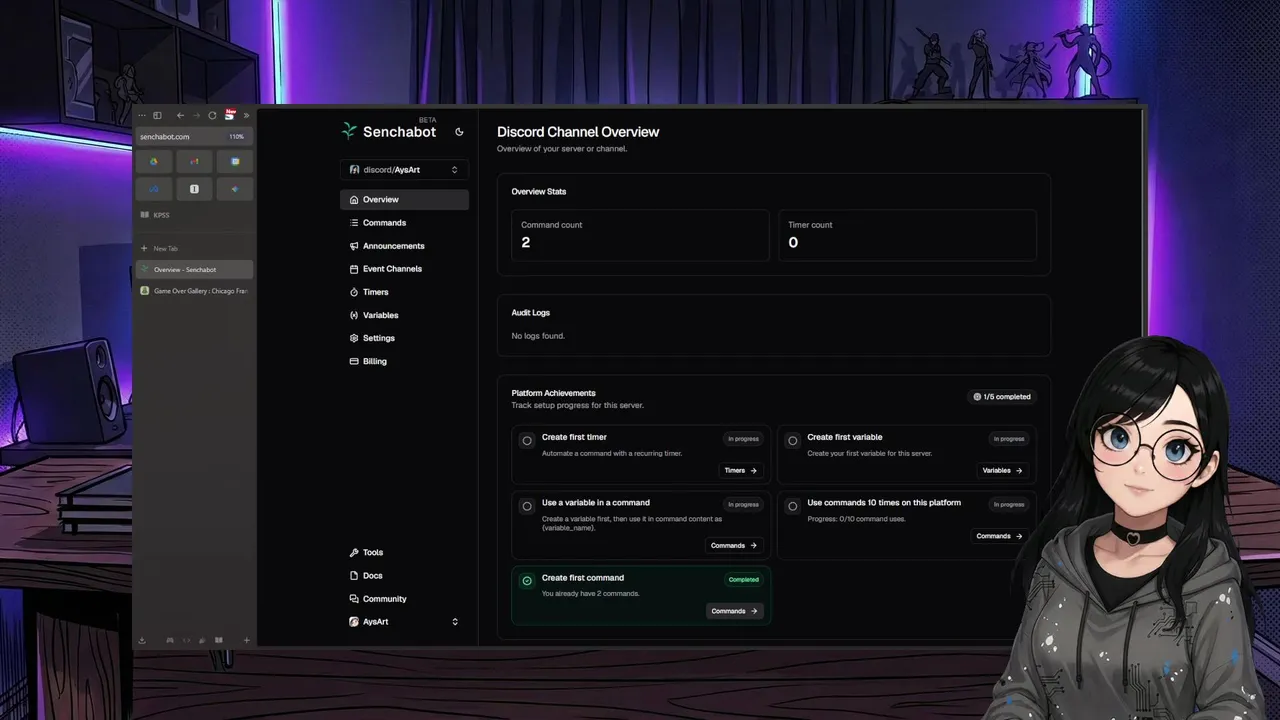Open the KPSS folder in browser sidebar

coord(194,215)
